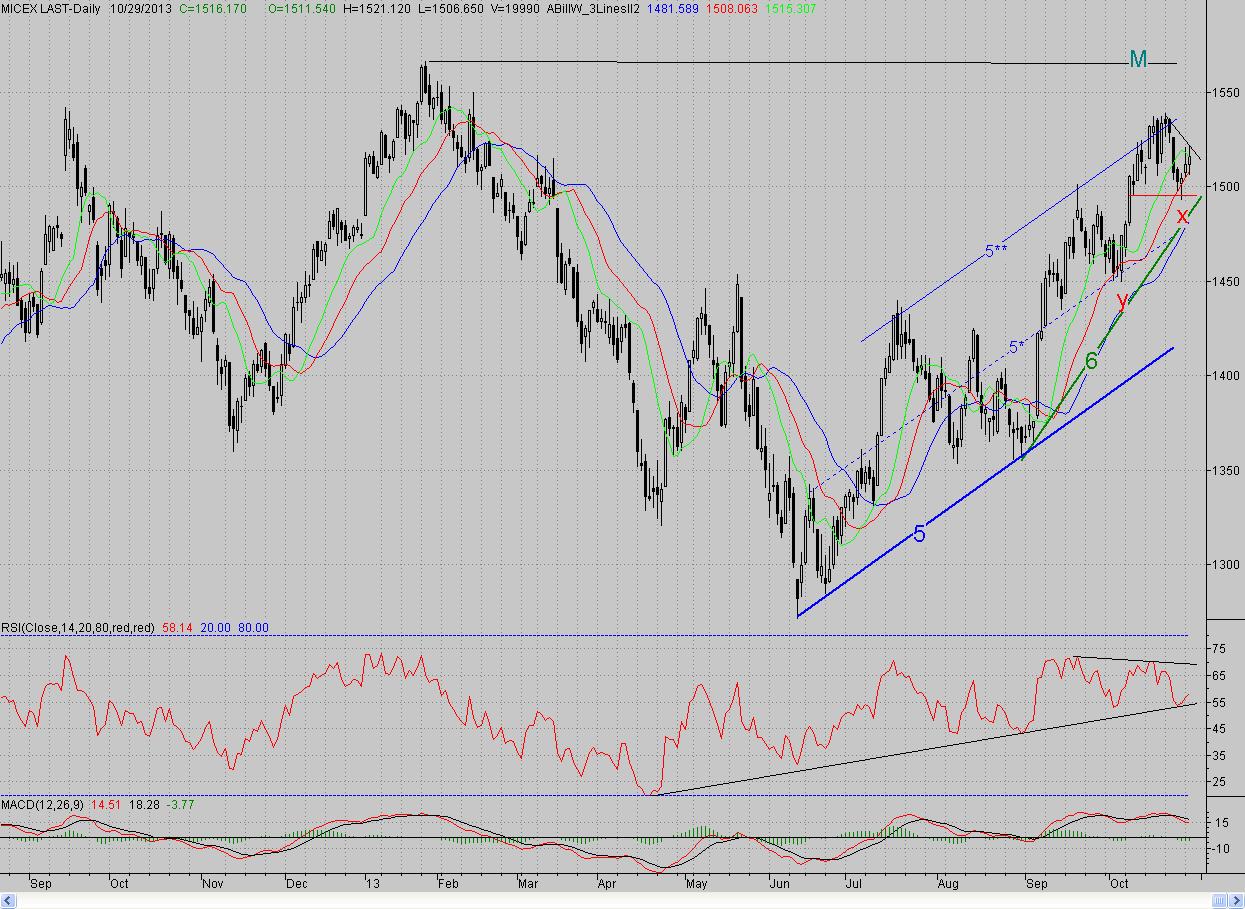Click the red "x" annotation
Screen dimensions: 1245x909
[1182, 216]
